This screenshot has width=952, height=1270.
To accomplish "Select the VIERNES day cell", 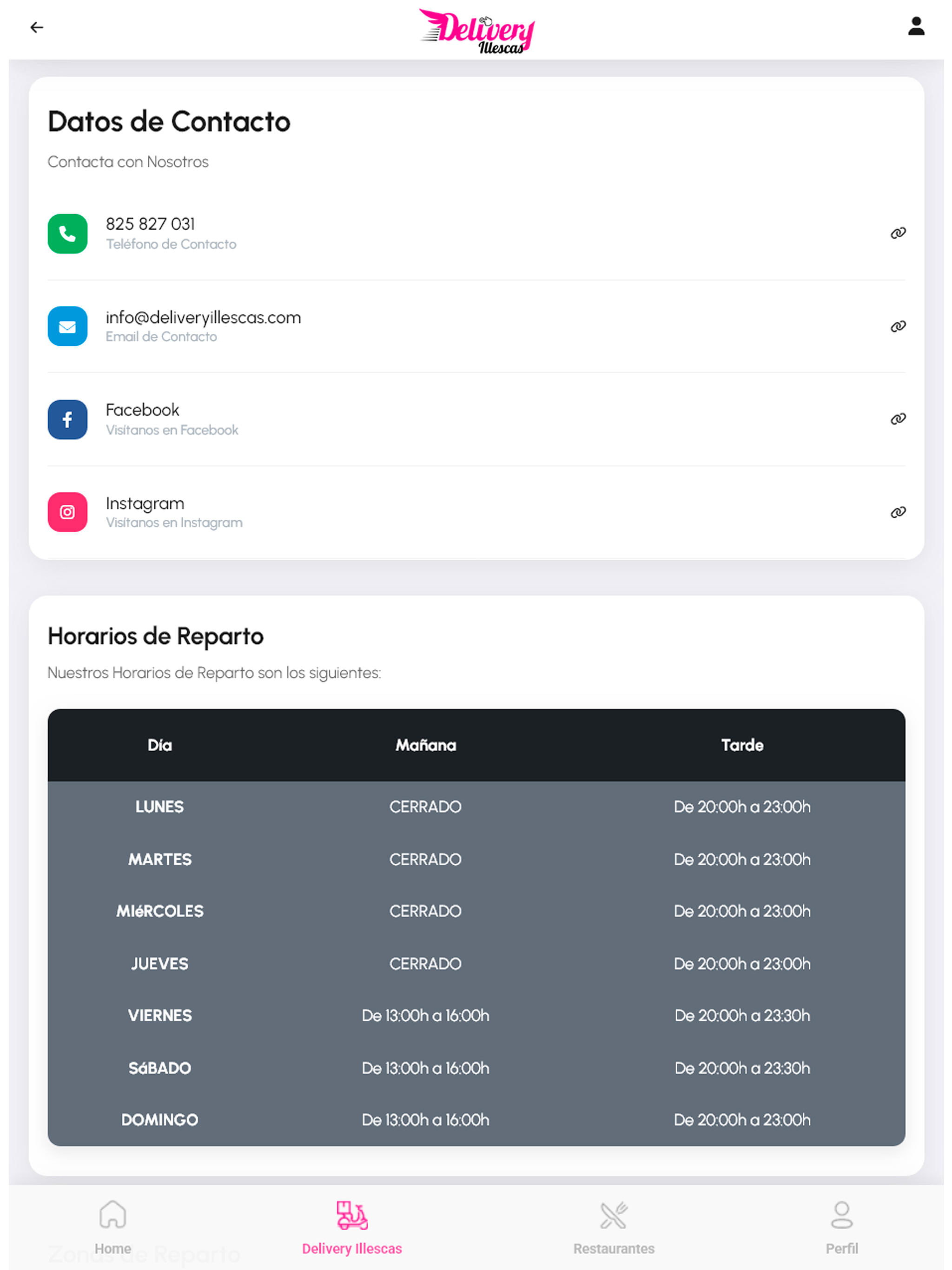I will [x=159, y=1016].
